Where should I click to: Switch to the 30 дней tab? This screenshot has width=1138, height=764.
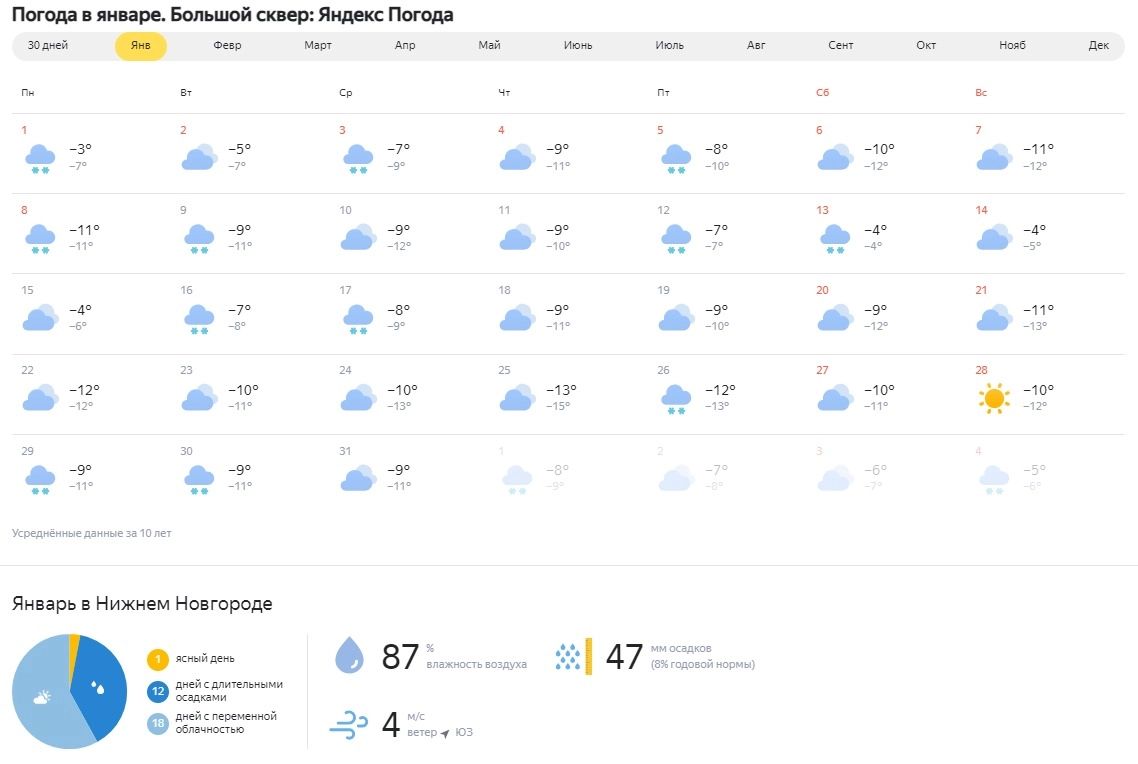pyautogui.click(x=48, y=46)
